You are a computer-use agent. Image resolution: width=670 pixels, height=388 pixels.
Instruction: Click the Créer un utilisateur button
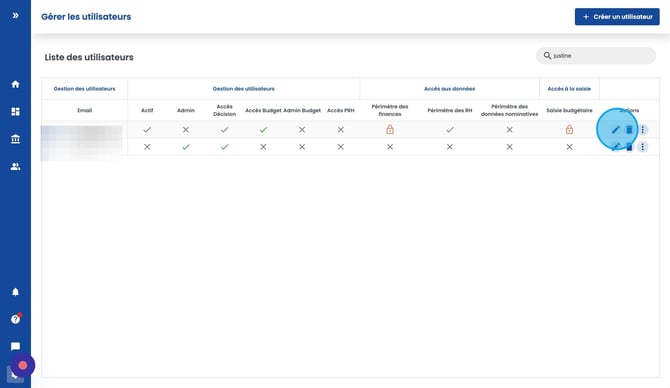(x=617, y=17)
